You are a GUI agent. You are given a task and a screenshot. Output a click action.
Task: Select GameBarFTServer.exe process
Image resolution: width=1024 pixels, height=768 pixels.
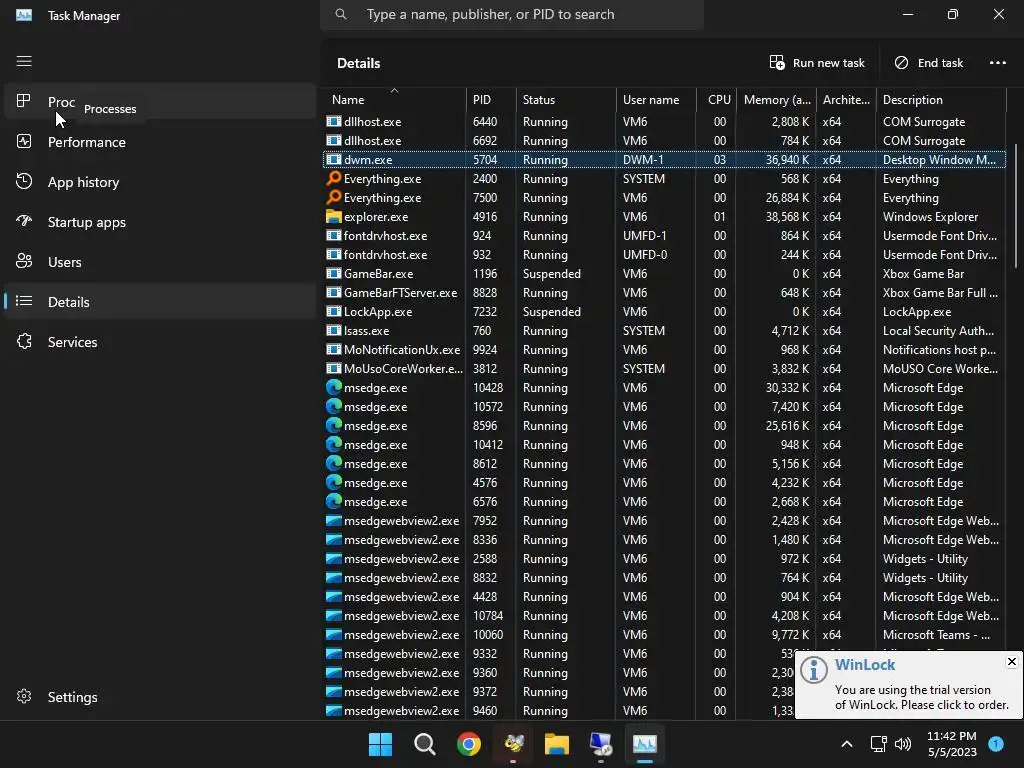point(664,293)
